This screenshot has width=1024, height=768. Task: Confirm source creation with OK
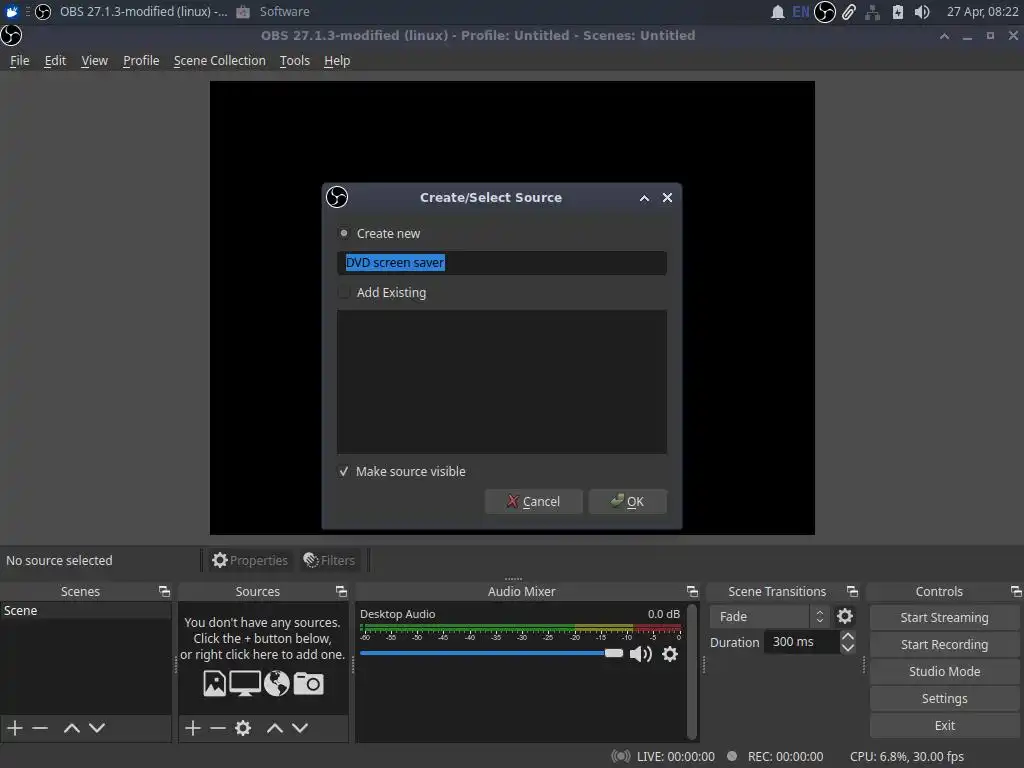[628, 502]
